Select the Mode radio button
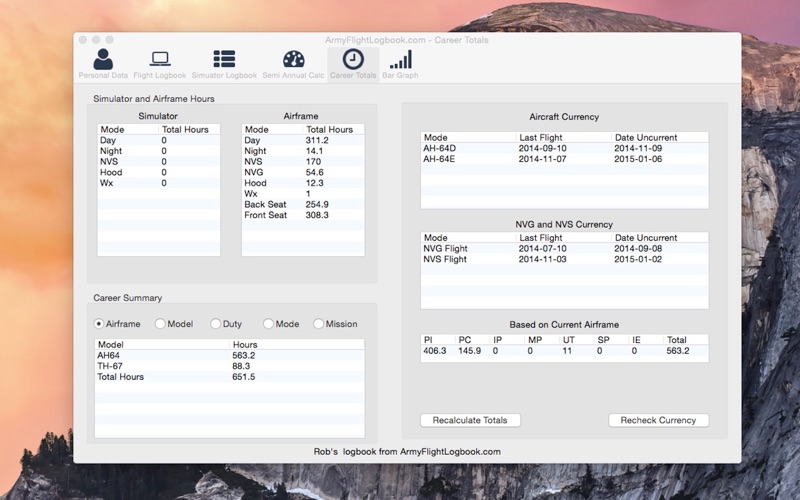 [268, 323]
